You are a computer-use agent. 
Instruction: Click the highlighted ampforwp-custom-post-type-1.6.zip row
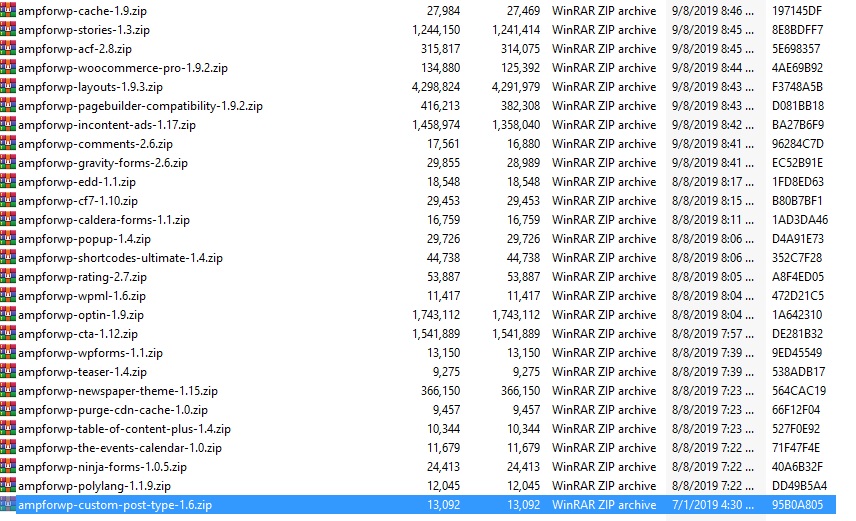tap(115, 505)
